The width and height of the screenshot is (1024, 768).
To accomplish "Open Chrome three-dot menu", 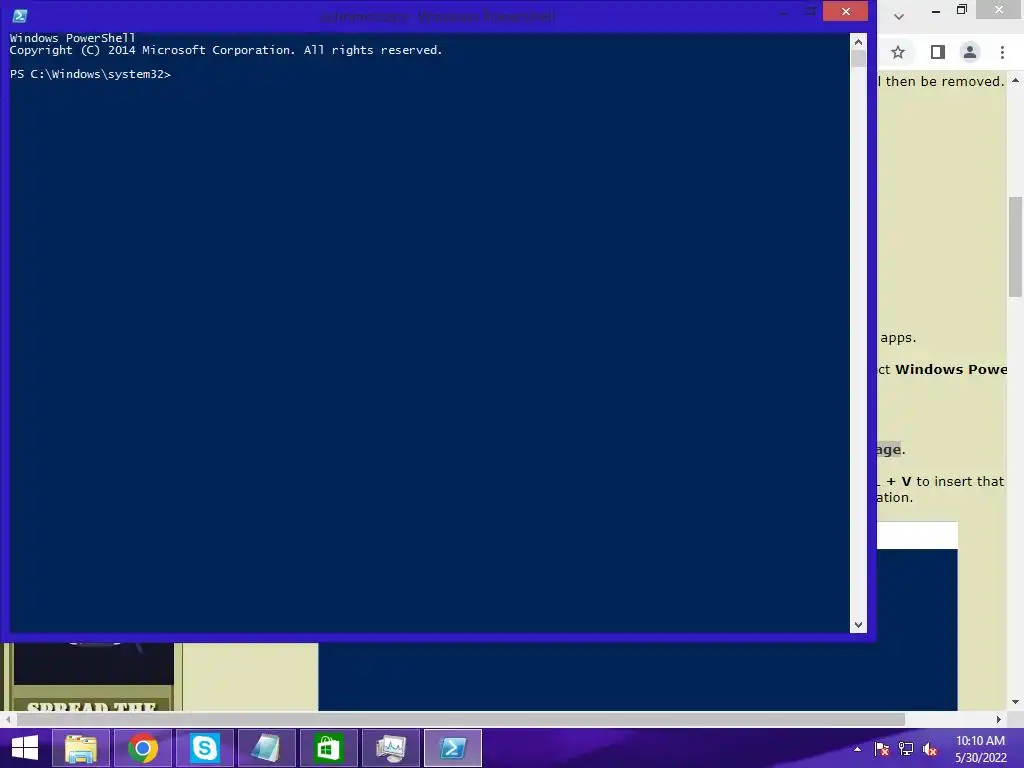I will pyautogui.click(x=1002, y=52).
